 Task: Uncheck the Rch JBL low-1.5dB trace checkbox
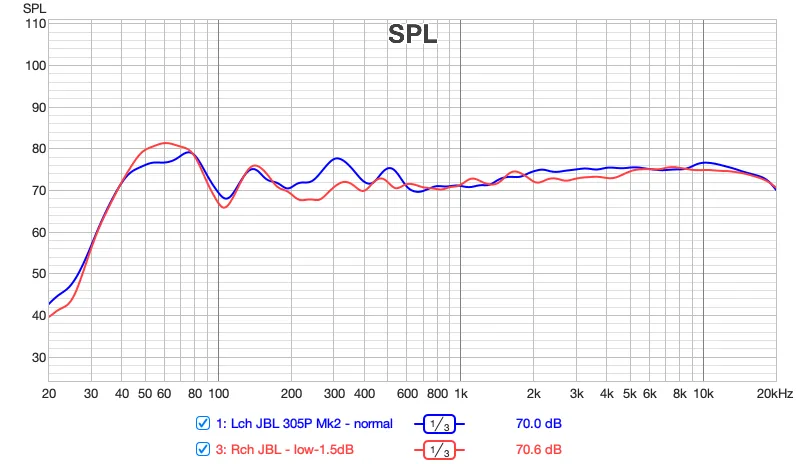[x=203, y=449]
